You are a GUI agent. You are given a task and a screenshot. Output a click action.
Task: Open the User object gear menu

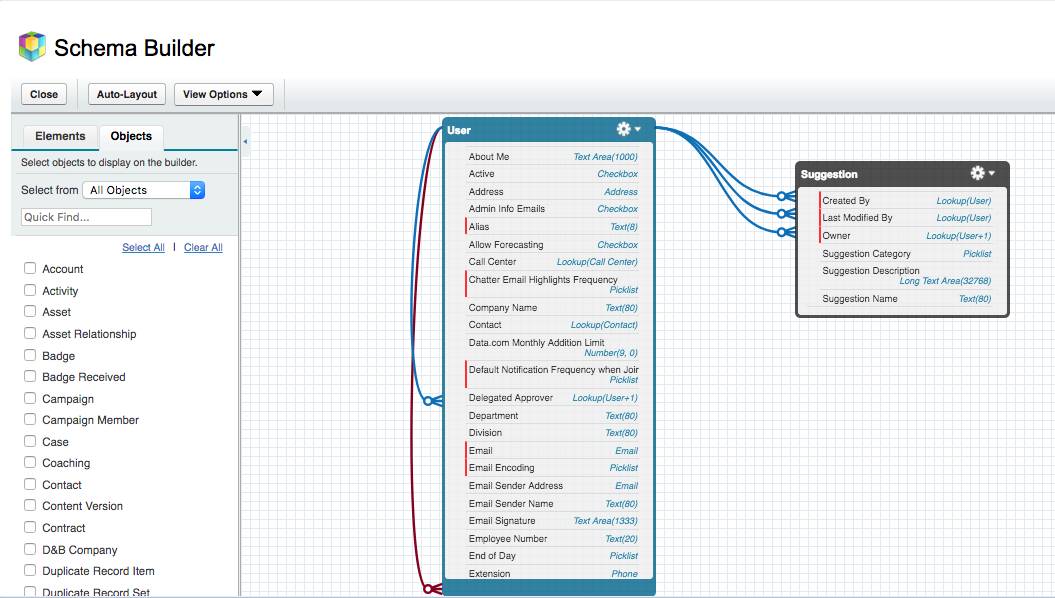tap(628, 128)
